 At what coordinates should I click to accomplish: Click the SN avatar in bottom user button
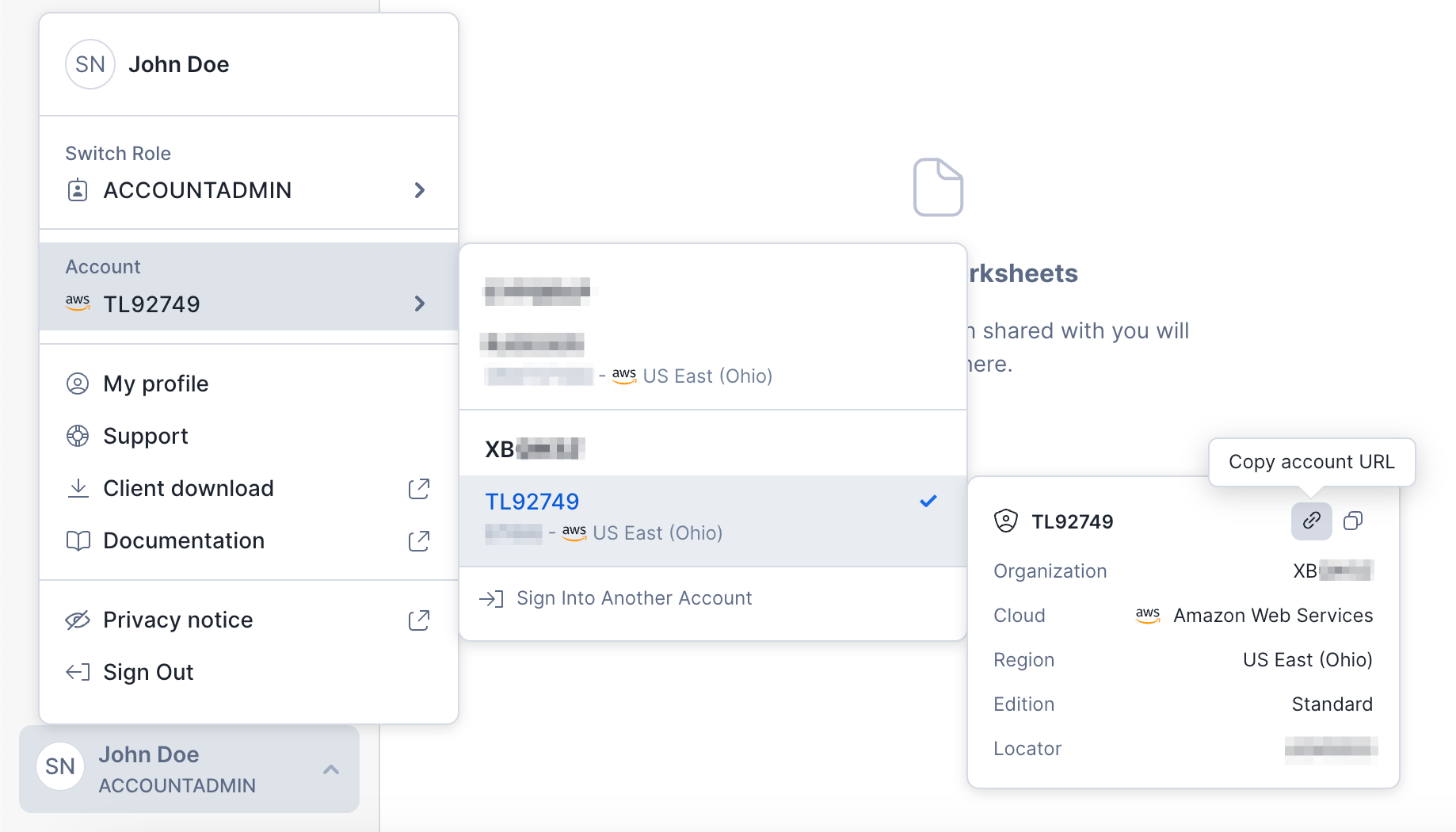60,766
